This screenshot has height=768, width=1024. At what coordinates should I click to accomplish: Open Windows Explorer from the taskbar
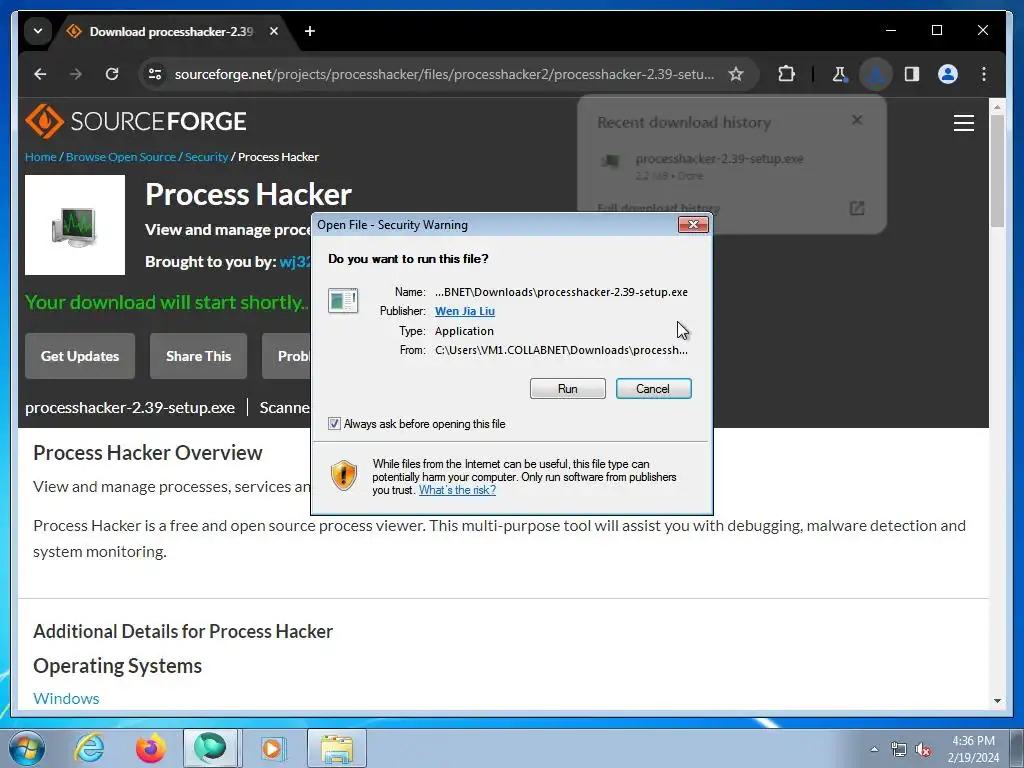[x=337, y=748]
